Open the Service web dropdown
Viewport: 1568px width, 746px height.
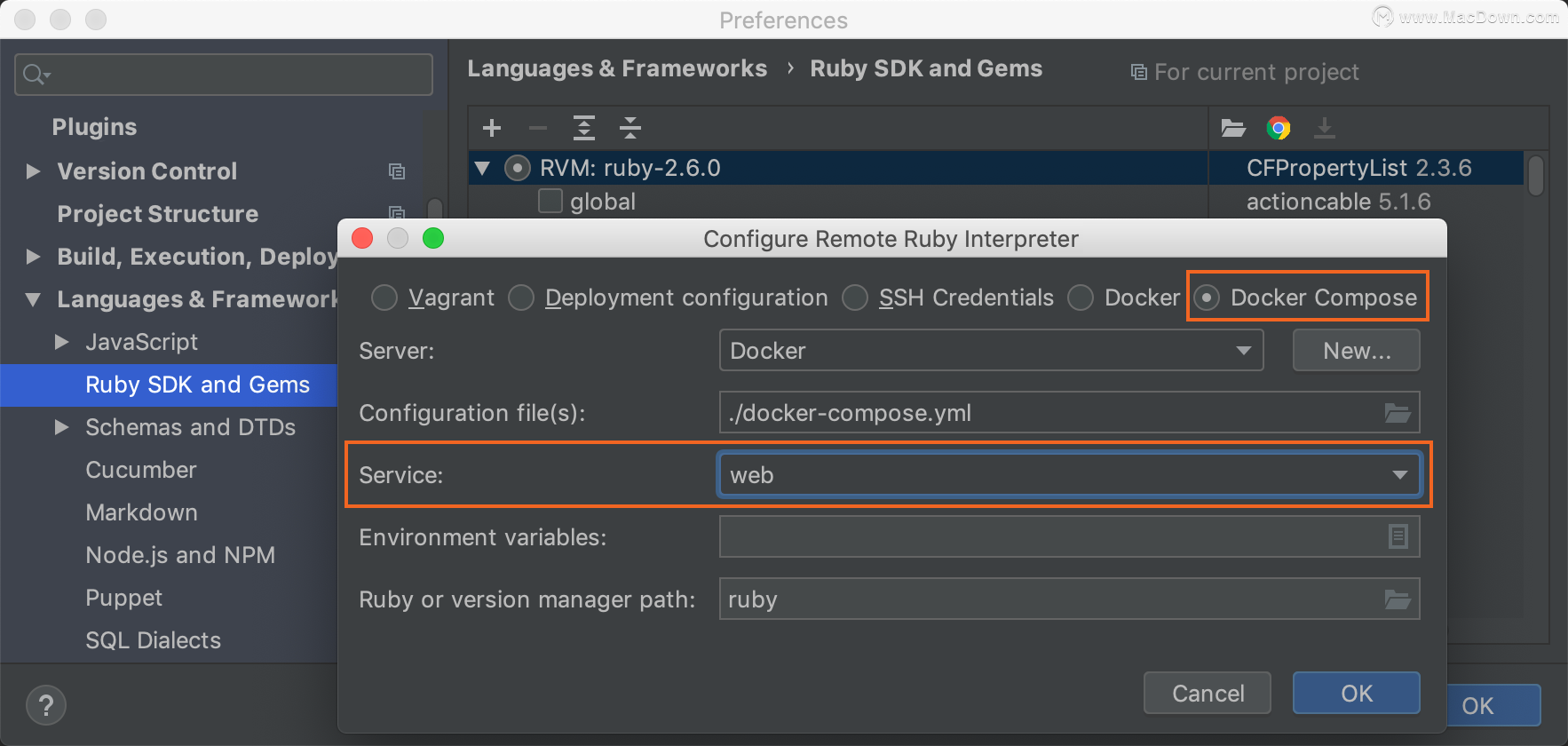coord(1069,474)
